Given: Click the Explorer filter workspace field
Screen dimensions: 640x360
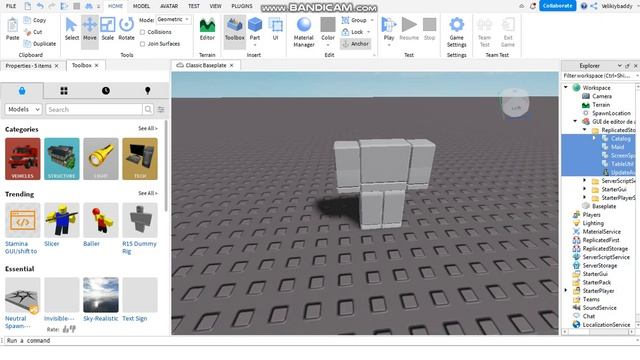Looking at the screenshot, I should pos(598,76).
